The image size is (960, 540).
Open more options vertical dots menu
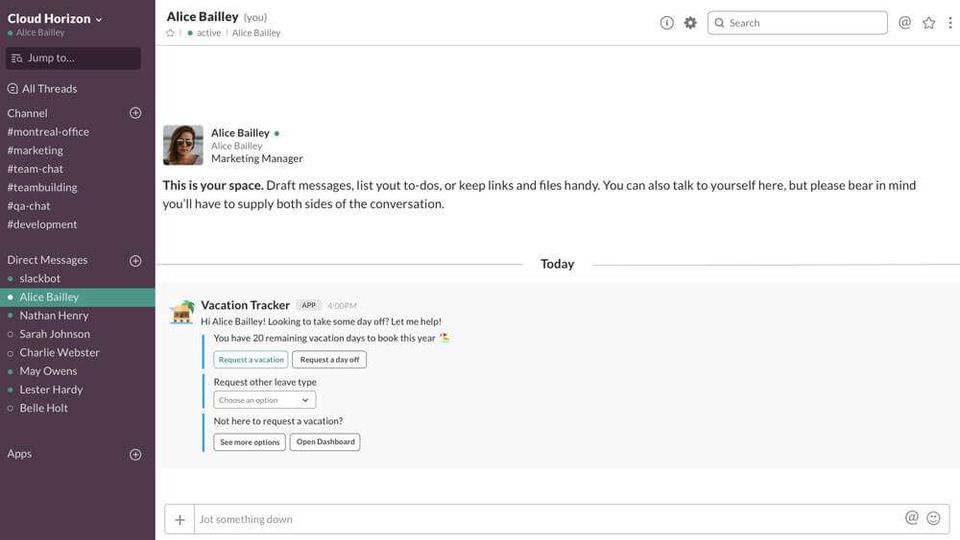[950, 23]
